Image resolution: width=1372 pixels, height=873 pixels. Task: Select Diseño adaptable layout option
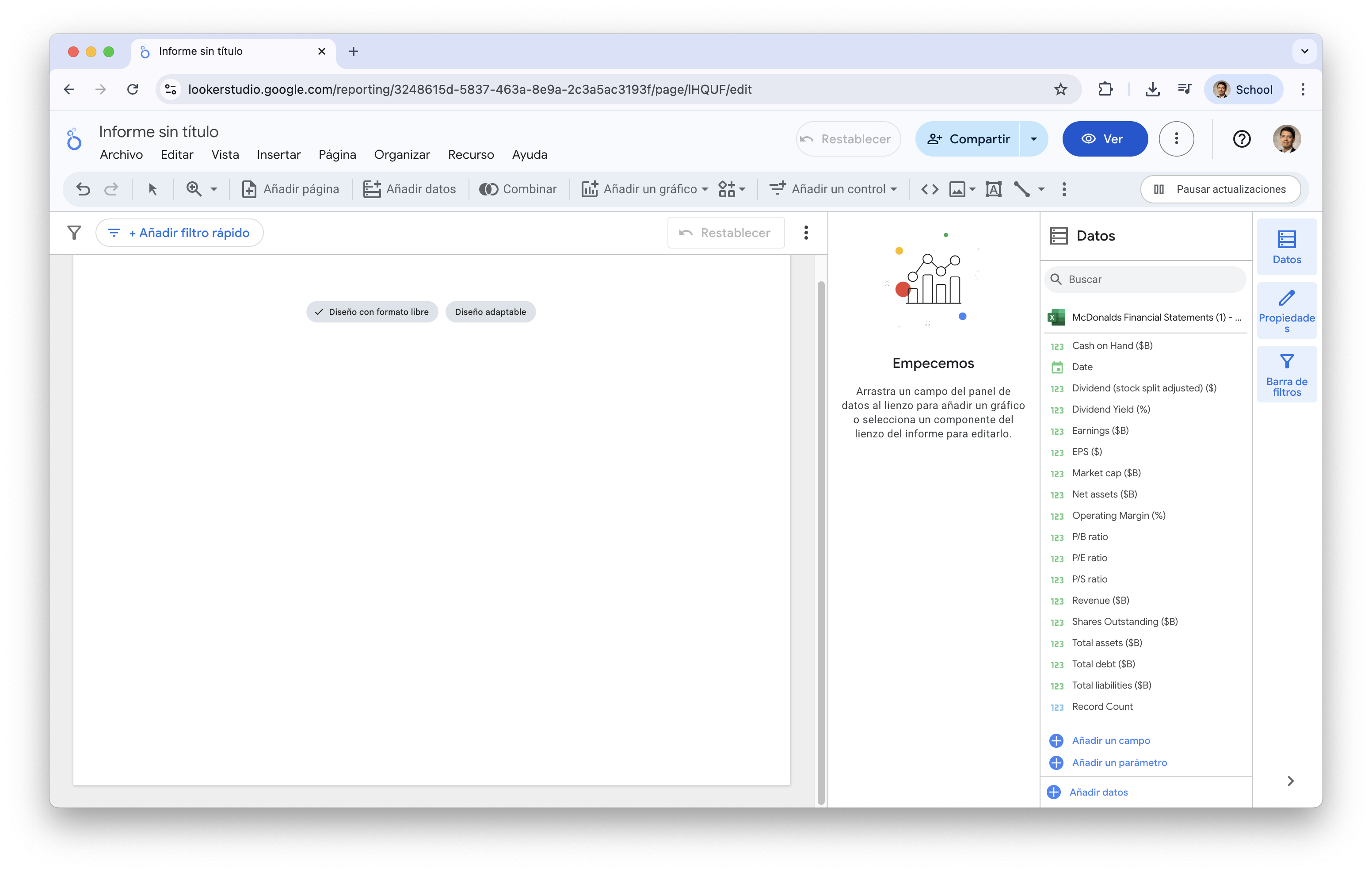coord(490,312)
